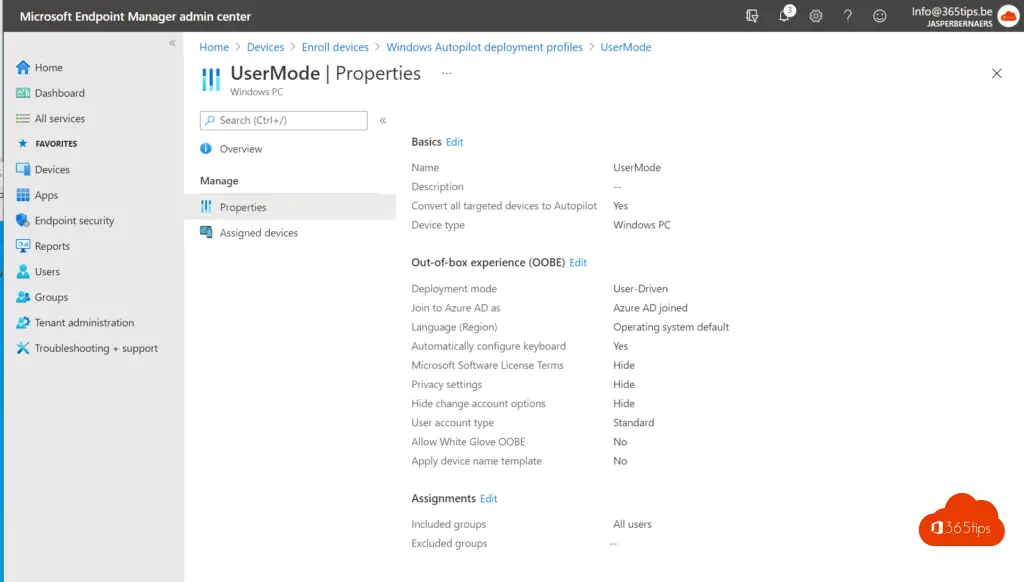Open the Reports sidebar icon
1024x582 pixels.
[23, 246]
